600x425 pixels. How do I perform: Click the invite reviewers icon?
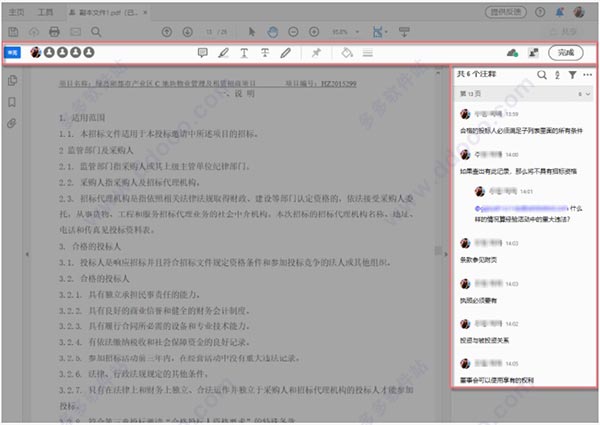[x=533, y=53]
